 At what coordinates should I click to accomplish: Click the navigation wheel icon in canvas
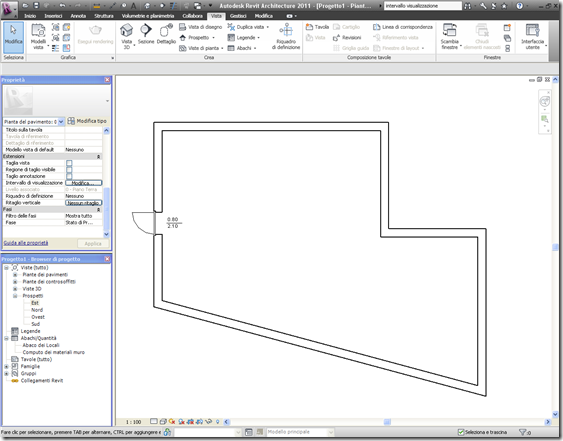(x=545, y=102)
